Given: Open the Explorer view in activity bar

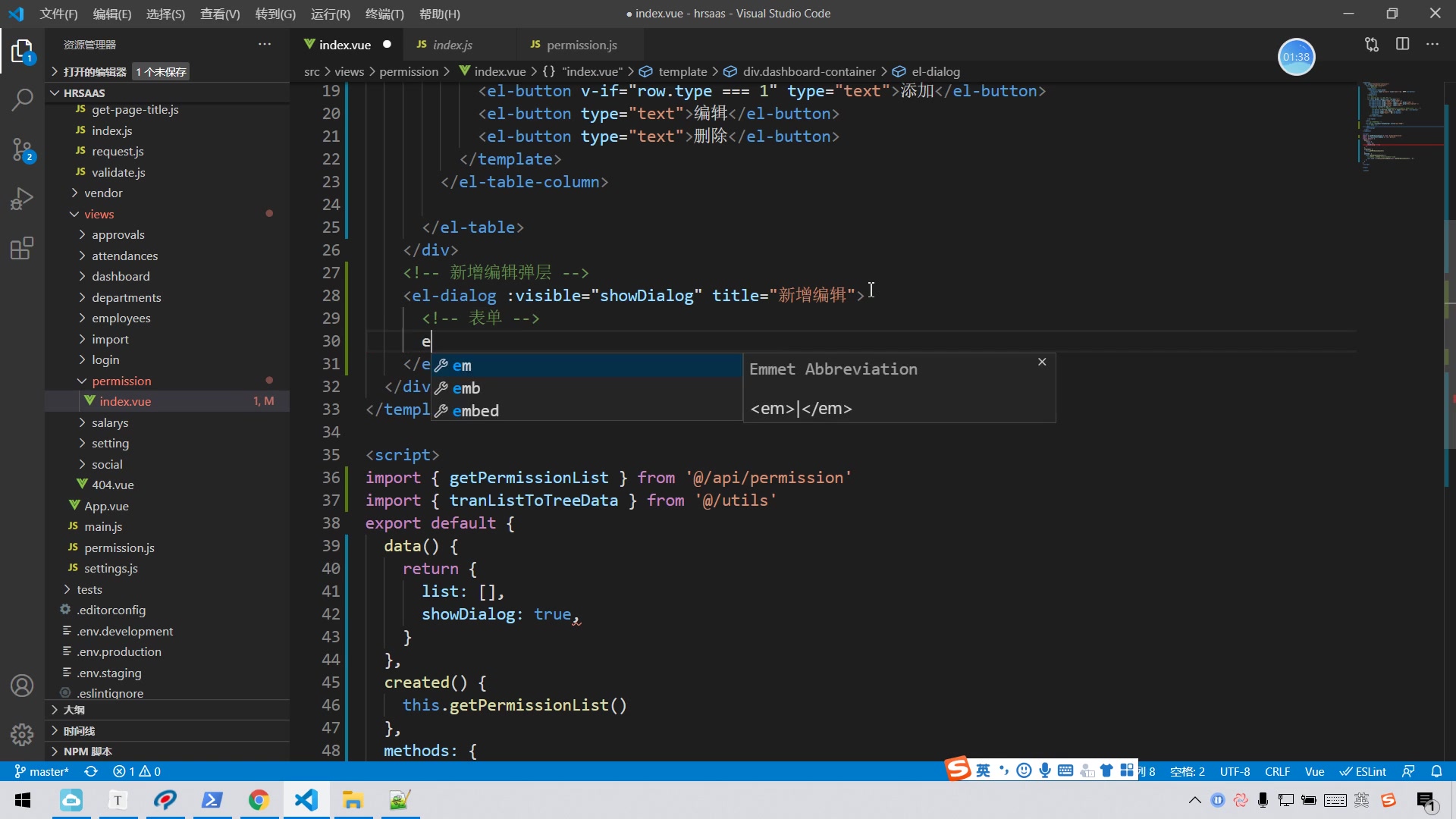Looking at the screenshot, I should point(22,52).
